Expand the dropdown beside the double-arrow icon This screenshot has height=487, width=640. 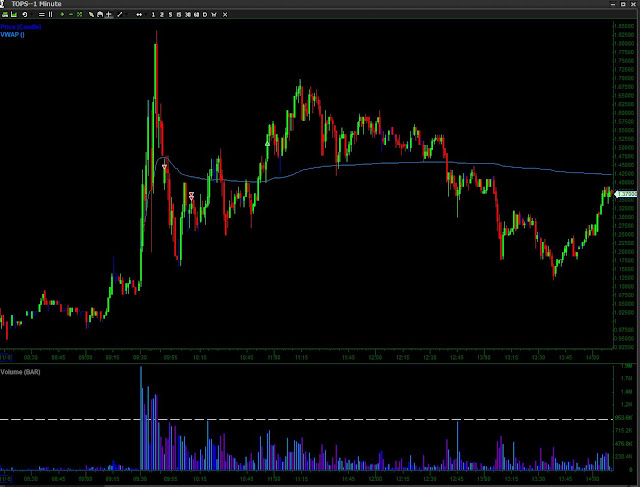tap(146, 15)
